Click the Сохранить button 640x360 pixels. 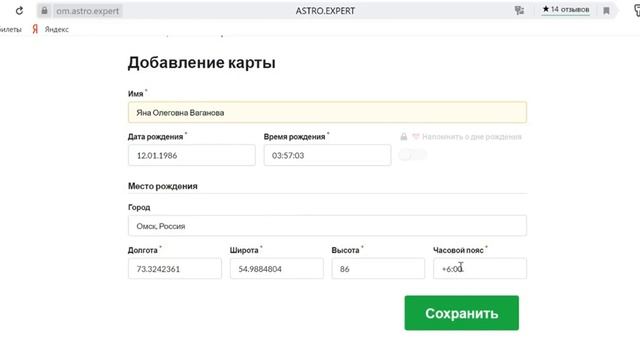point(462,313)
